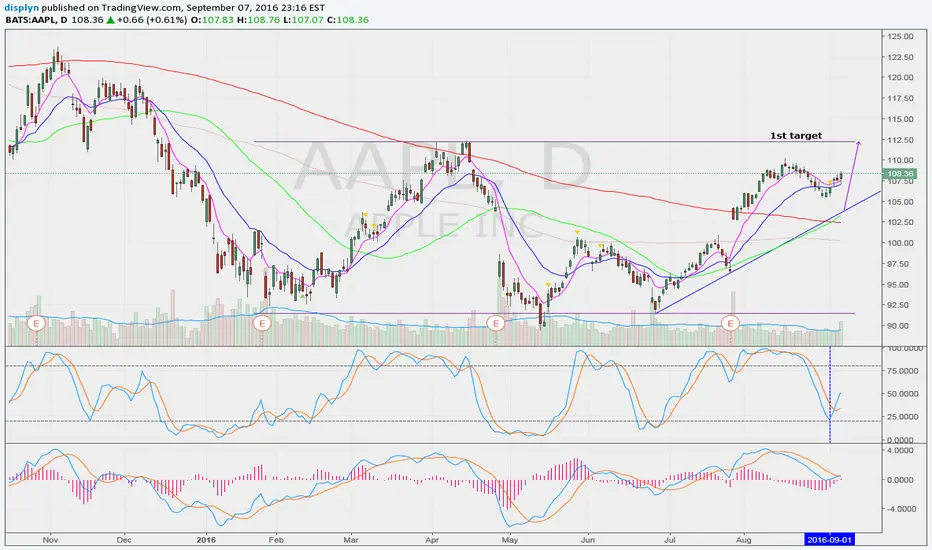Click the Mar label on time axis

tap(351, 540)
